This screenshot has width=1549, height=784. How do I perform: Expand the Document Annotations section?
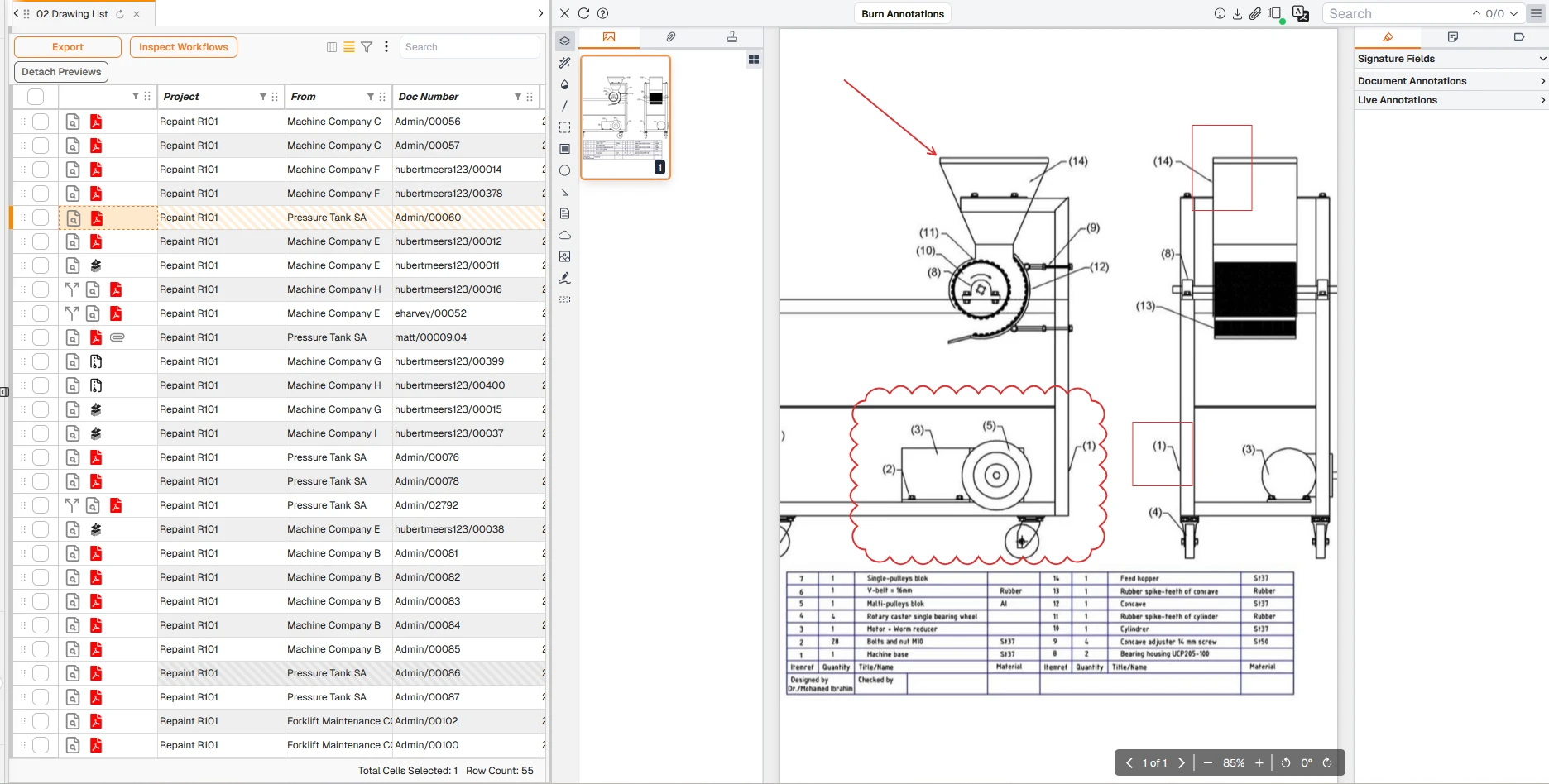[x=1451, y=81]
